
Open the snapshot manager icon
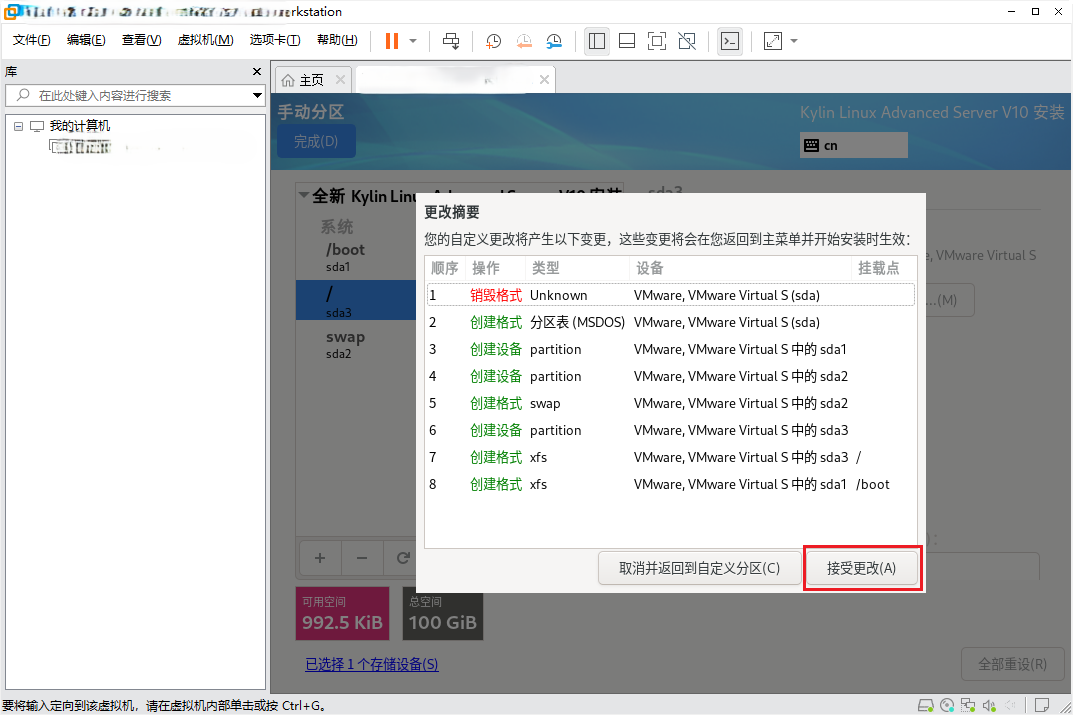point(554,41)
